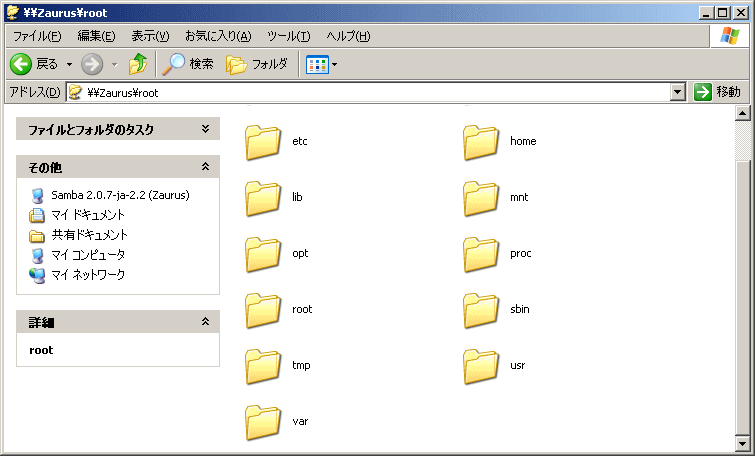Screen dimensions: 755x456
Task: Click the scrollbar up arrow
Action: [x=742, y=113]
